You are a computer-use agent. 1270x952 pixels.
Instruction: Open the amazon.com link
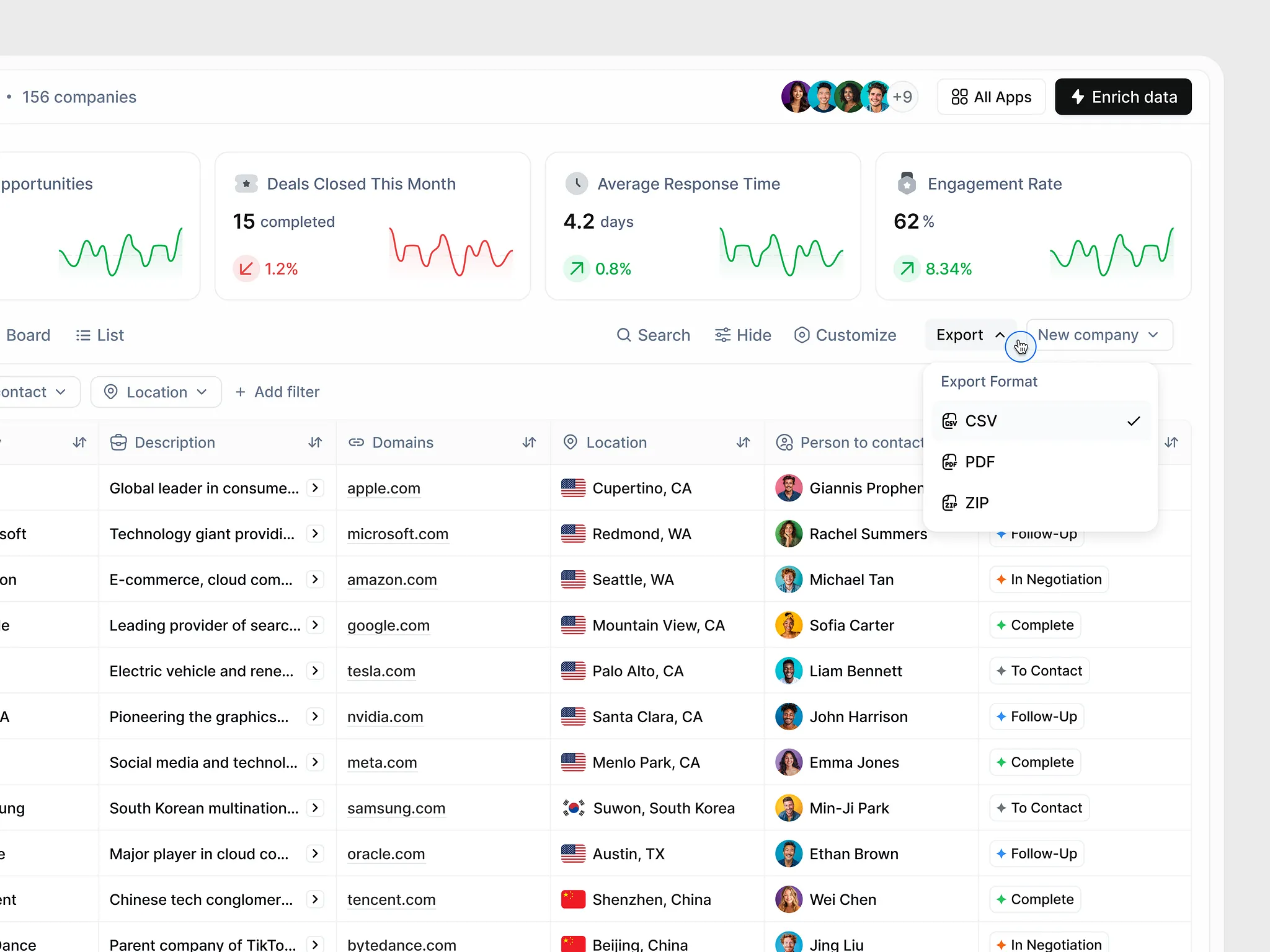pyautogui.click(x=392, y=580)
